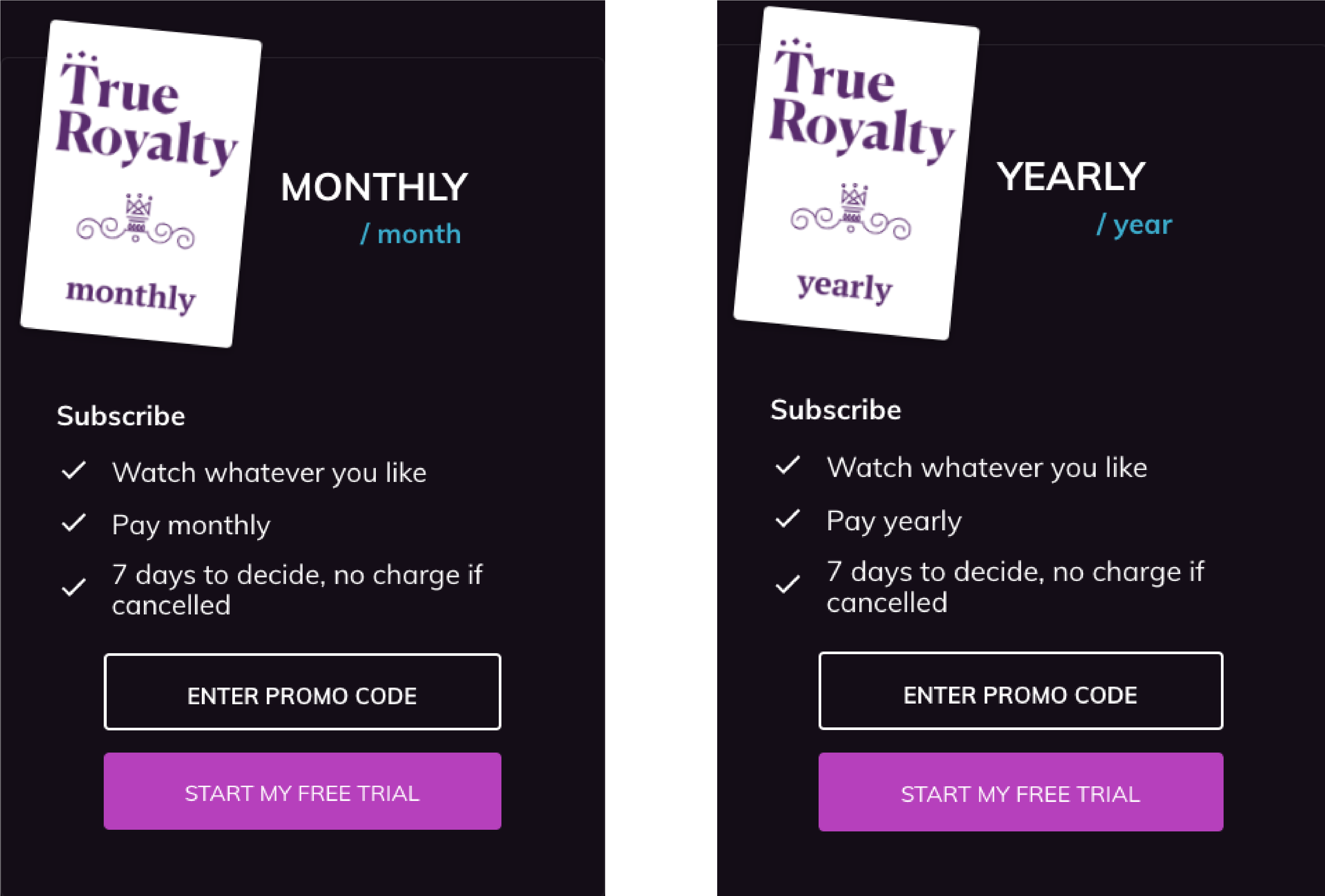Click the monthly plan's "7 days to decide" checkmark
Screen dimensions: 1325x896
[74, 588]
